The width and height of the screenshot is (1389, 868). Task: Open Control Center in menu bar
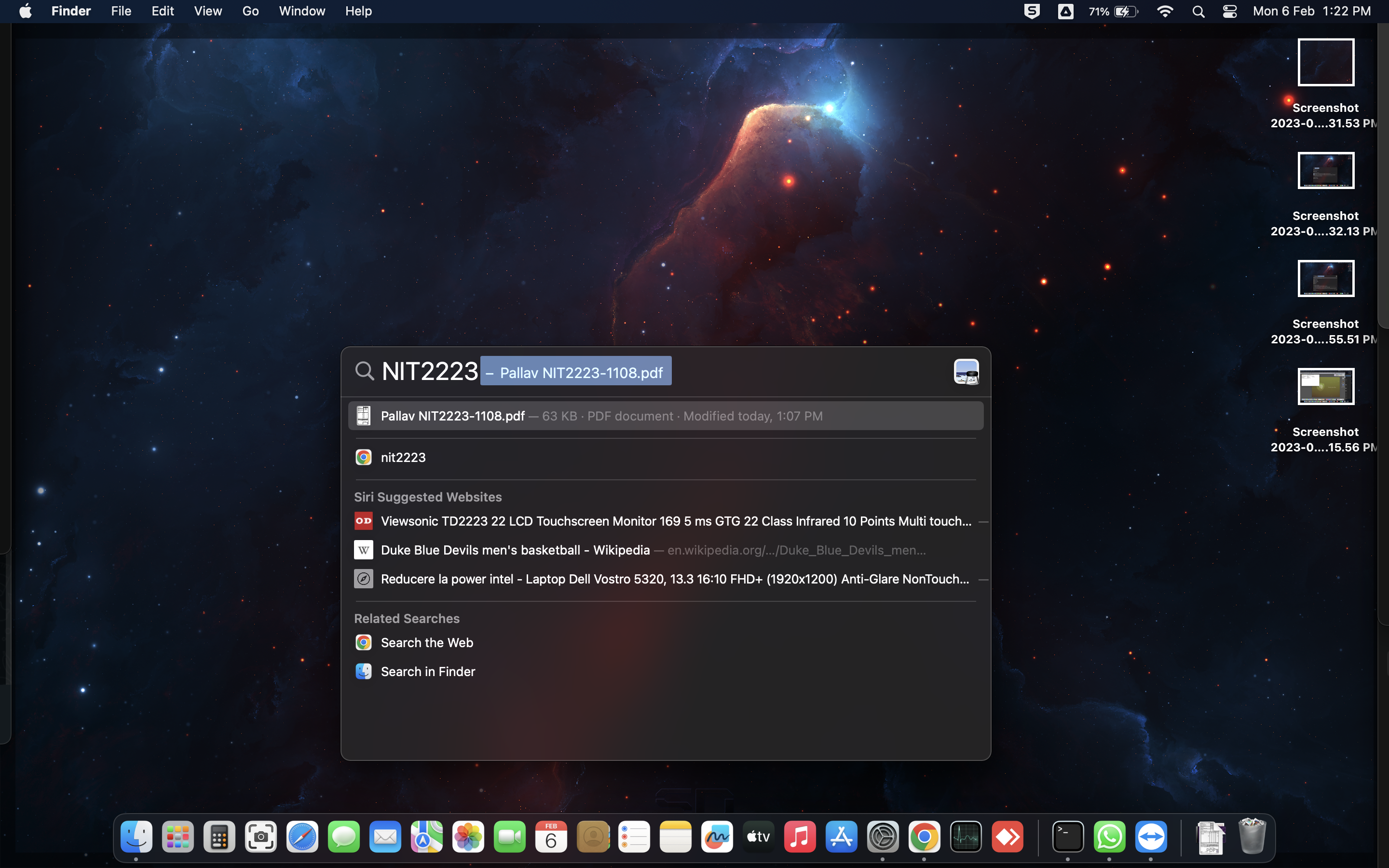(x=1229, y=12)
